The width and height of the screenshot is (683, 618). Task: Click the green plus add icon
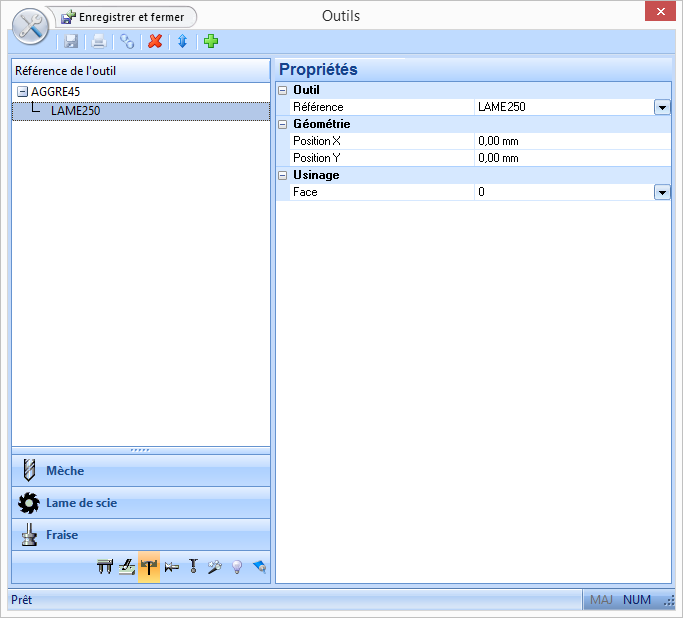point(210,41)
